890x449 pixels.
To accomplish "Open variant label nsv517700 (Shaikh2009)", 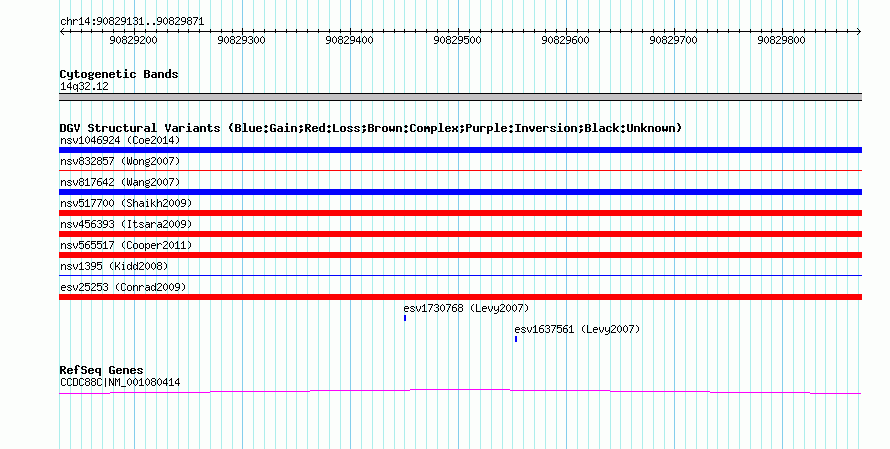I will (x=126, y=203).
